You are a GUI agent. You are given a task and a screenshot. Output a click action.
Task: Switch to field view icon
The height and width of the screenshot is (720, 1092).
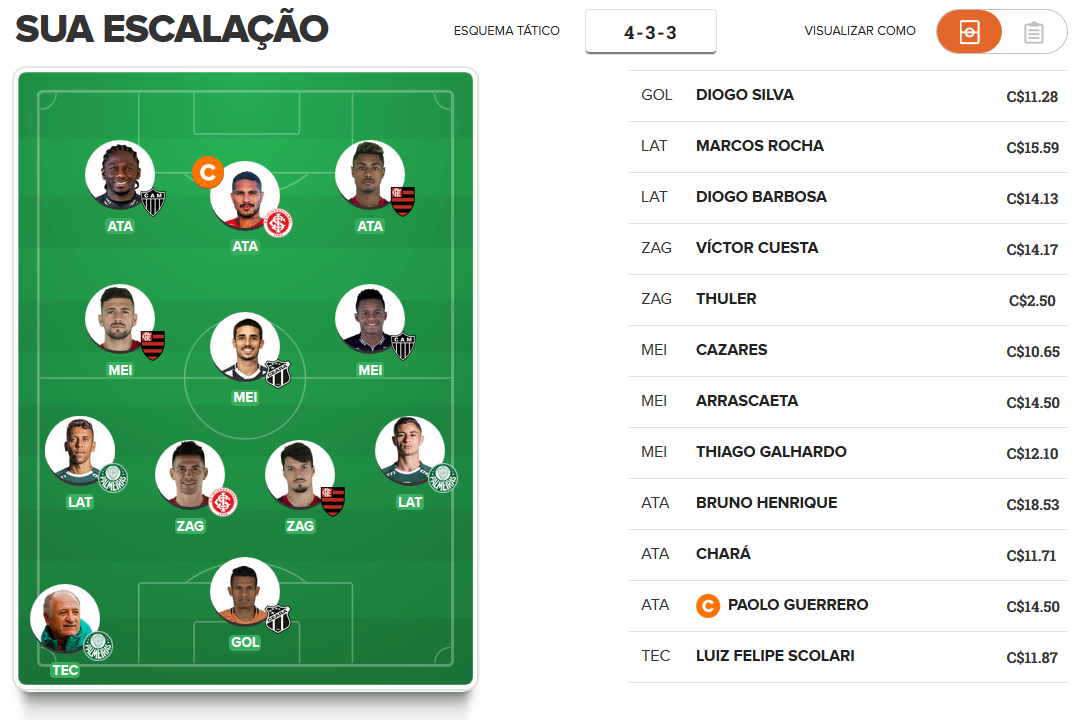click(969, 32)
